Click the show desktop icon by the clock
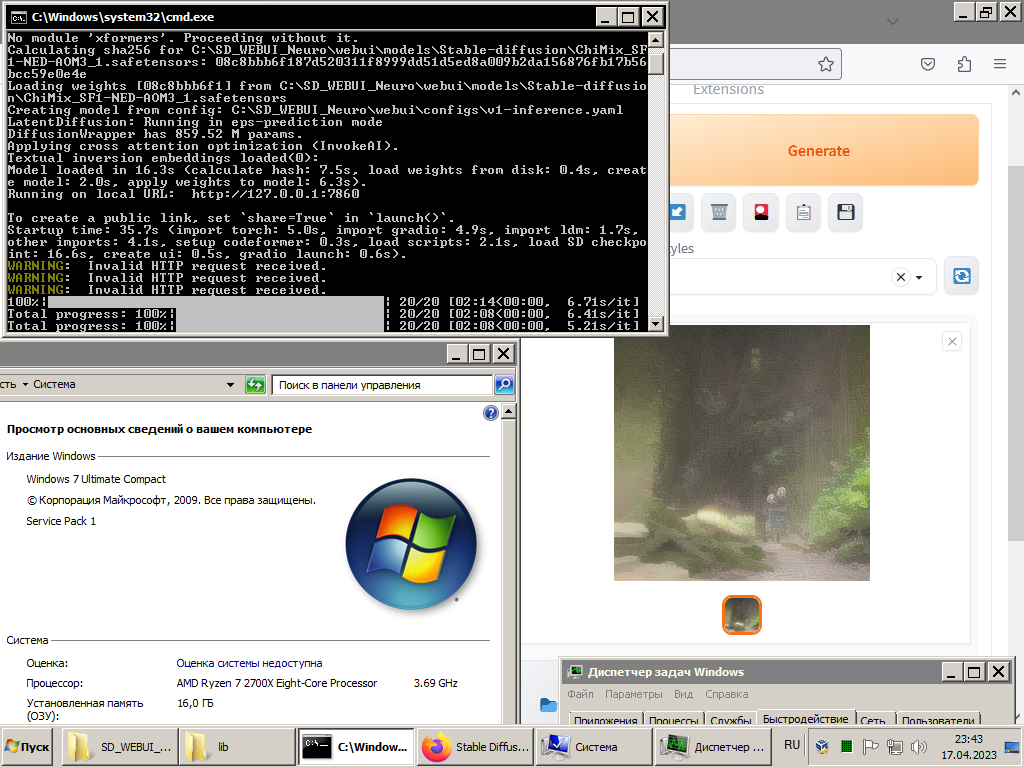Screen dimensions: 1024x768 coord(1013,747)
